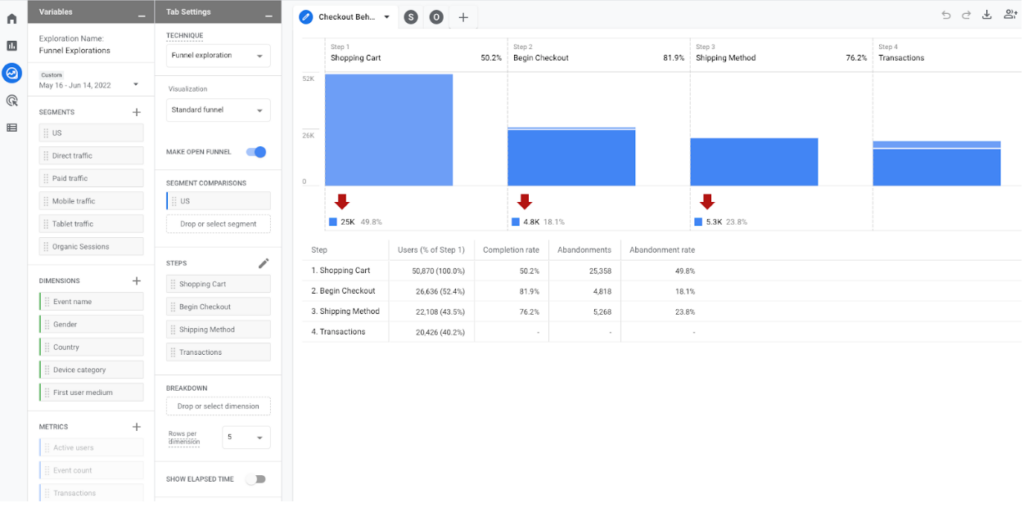Click blue legend square beside 4.8K
Screen dimensions: 1024x507
tap(516, 222)
